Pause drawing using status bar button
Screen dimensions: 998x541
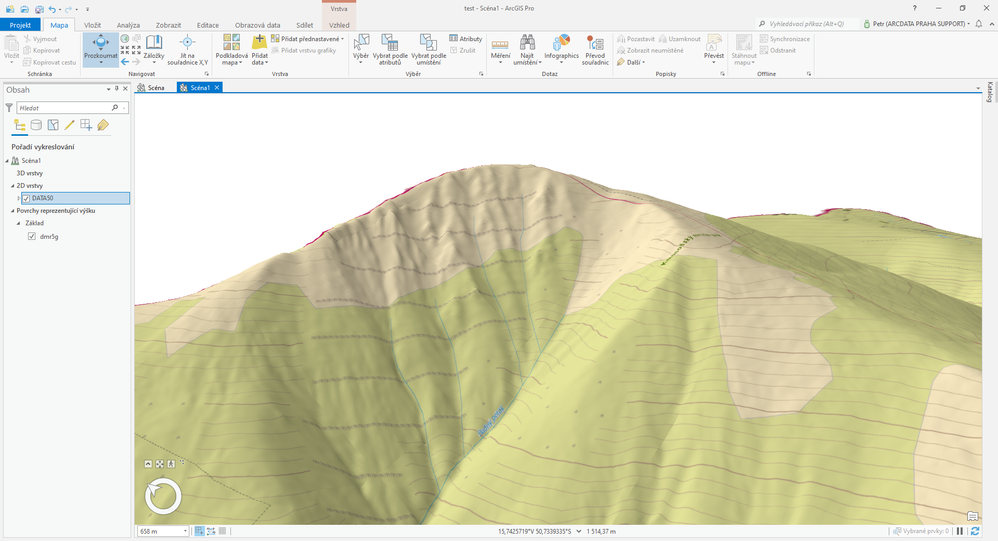(960, 531)
